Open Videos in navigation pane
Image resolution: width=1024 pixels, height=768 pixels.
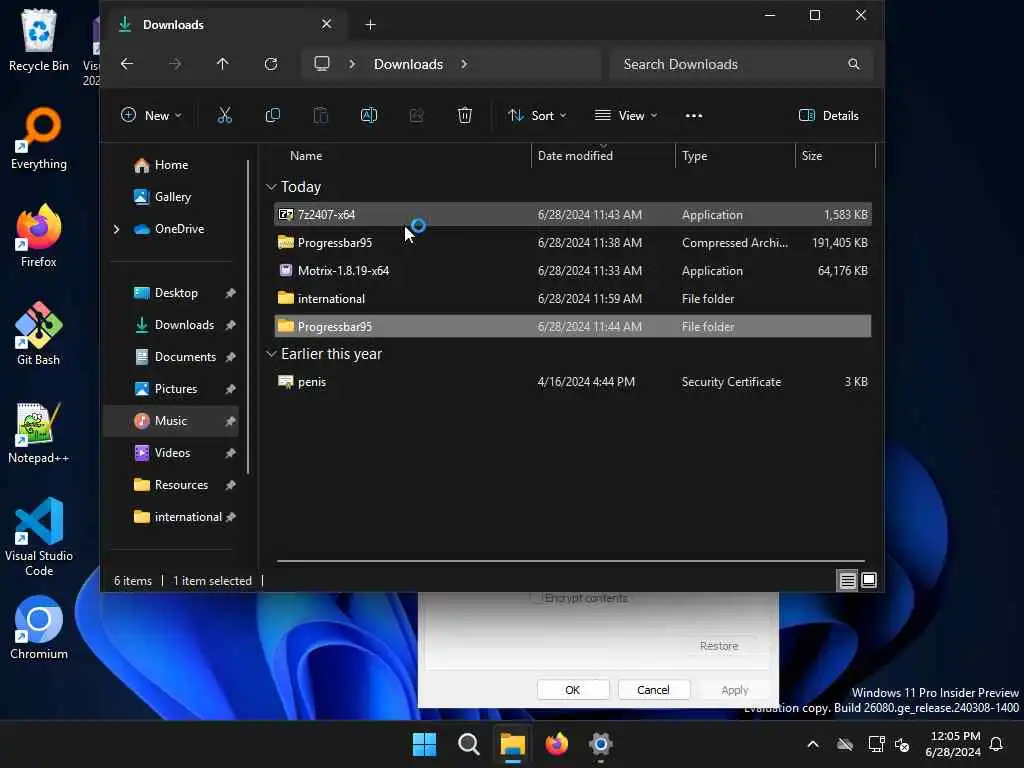[172, 453]
